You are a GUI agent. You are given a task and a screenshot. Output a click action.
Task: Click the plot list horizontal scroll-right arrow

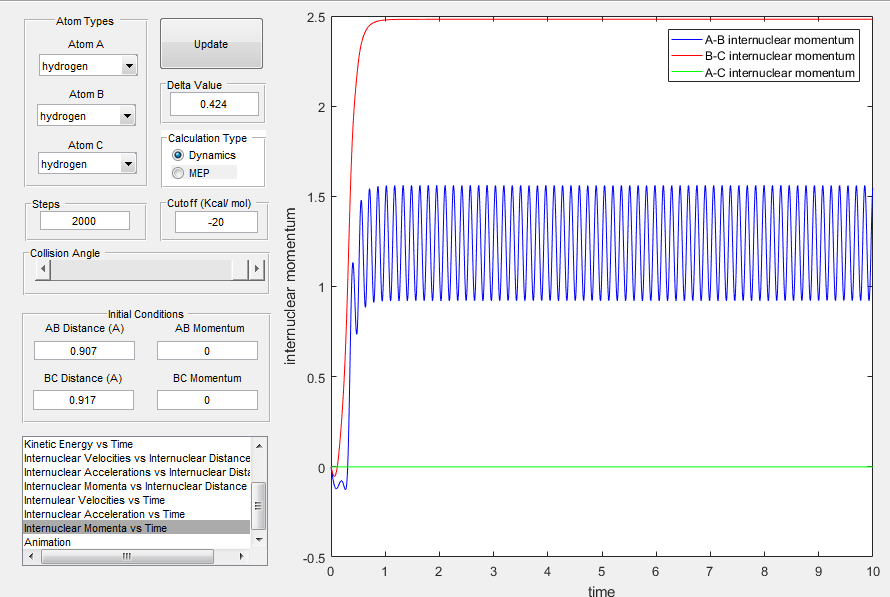[x=241, y=556]
